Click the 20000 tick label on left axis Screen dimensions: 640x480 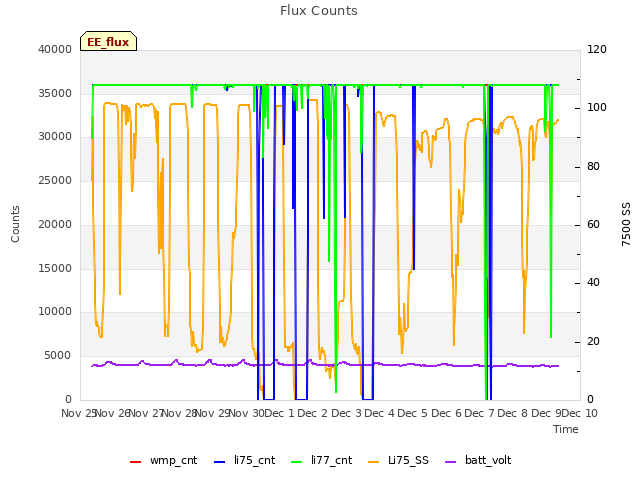pos(55,224)
